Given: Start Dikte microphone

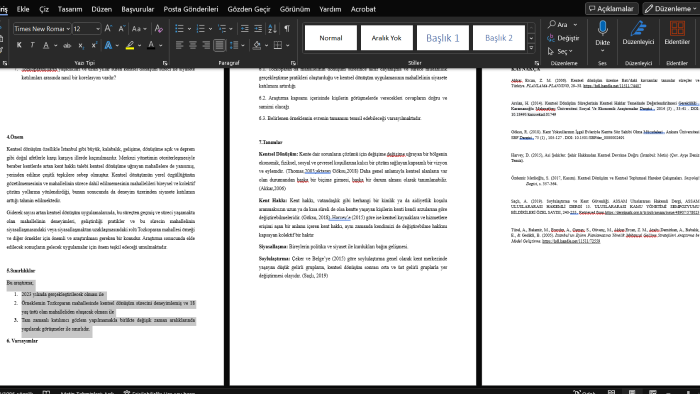Looking at the screenshot, I should pos(603,34).
